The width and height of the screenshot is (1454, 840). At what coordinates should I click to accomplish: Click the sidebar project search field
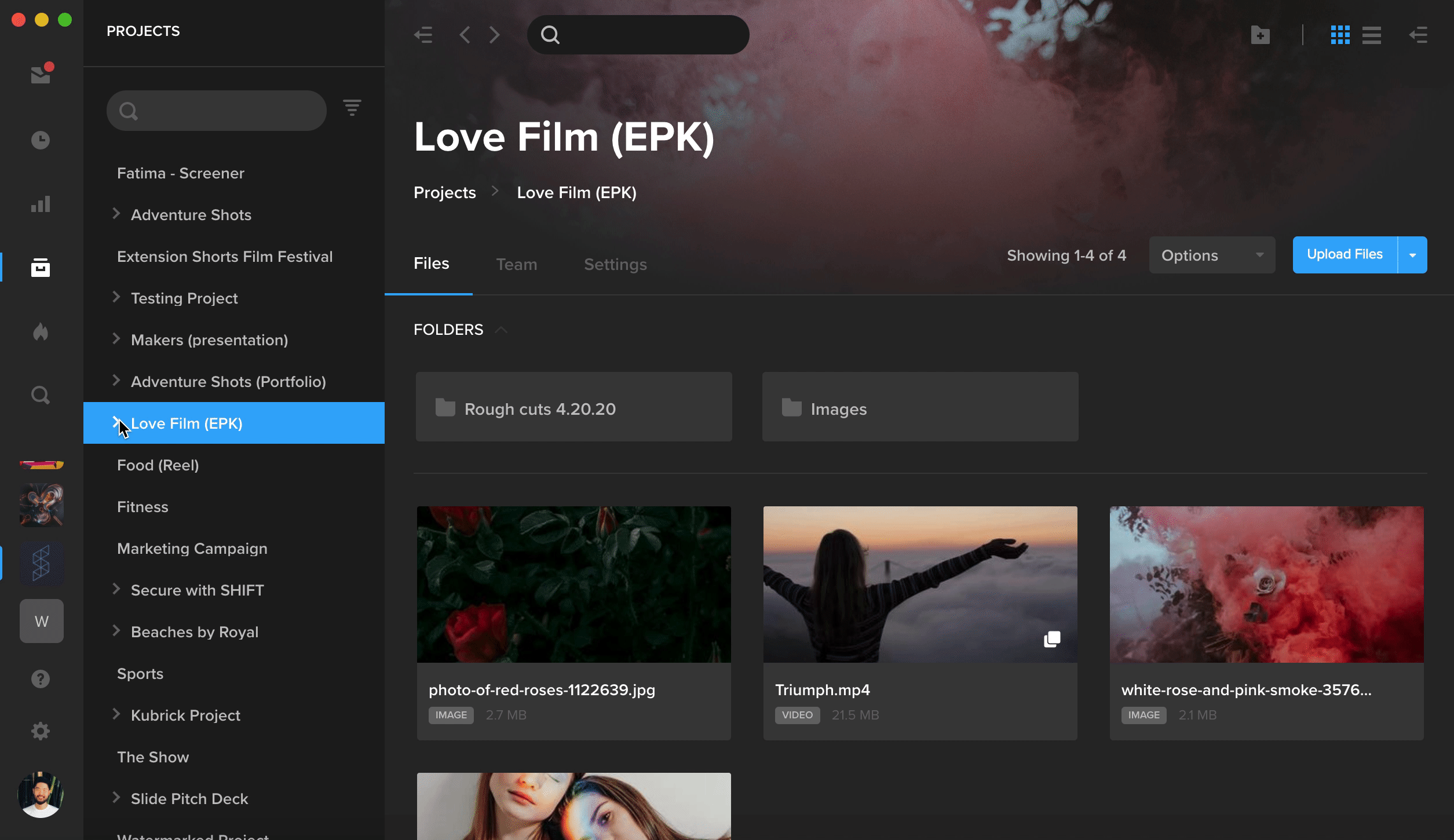click(217, 110)
